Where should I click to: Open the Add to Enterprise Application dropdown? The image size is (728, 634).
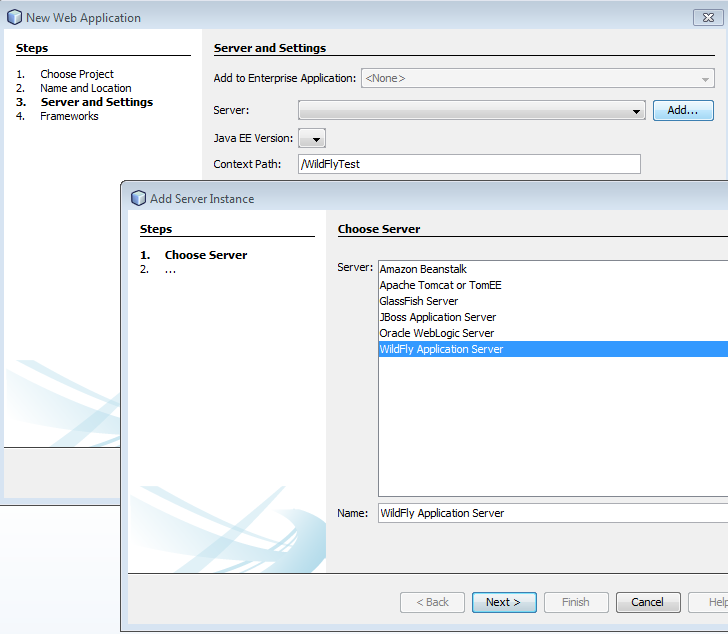538,78
